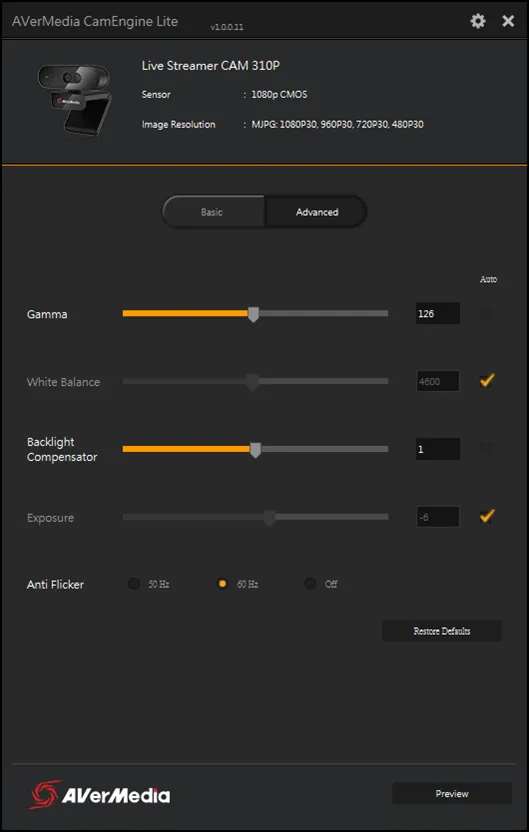Uncheck the Exposure Auto checkbox

coord(487,516)
